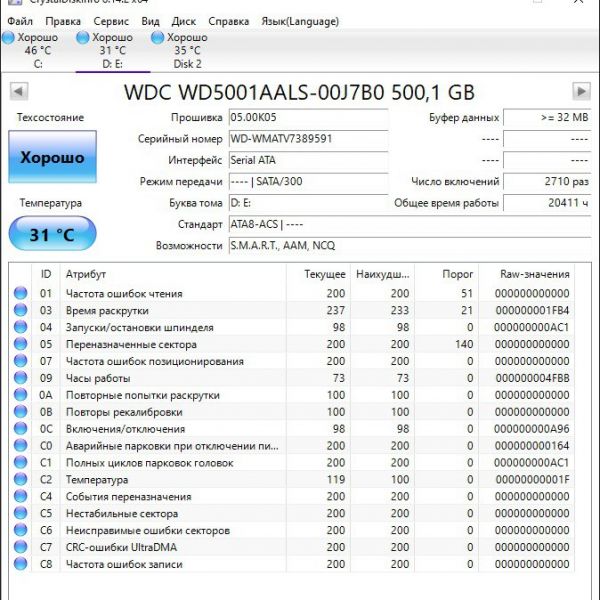Click the serial number field WD-WMATV7389591
This screenshot has height=600, width=600.
pyautogui.click(x=308, y=139)
